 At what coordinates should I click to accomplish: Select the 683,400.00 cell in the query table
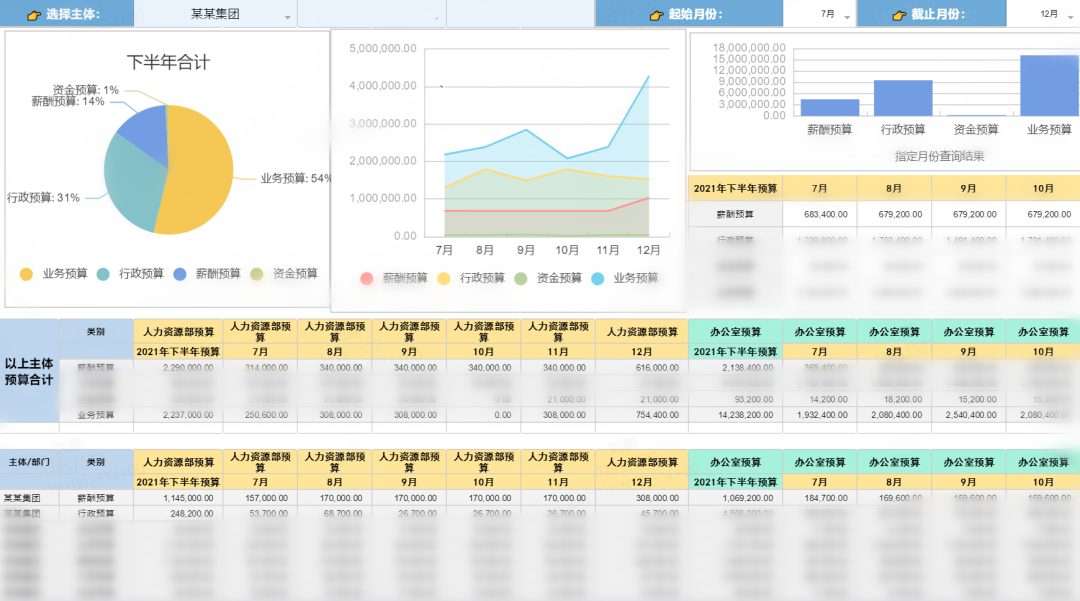click(820, 214)
